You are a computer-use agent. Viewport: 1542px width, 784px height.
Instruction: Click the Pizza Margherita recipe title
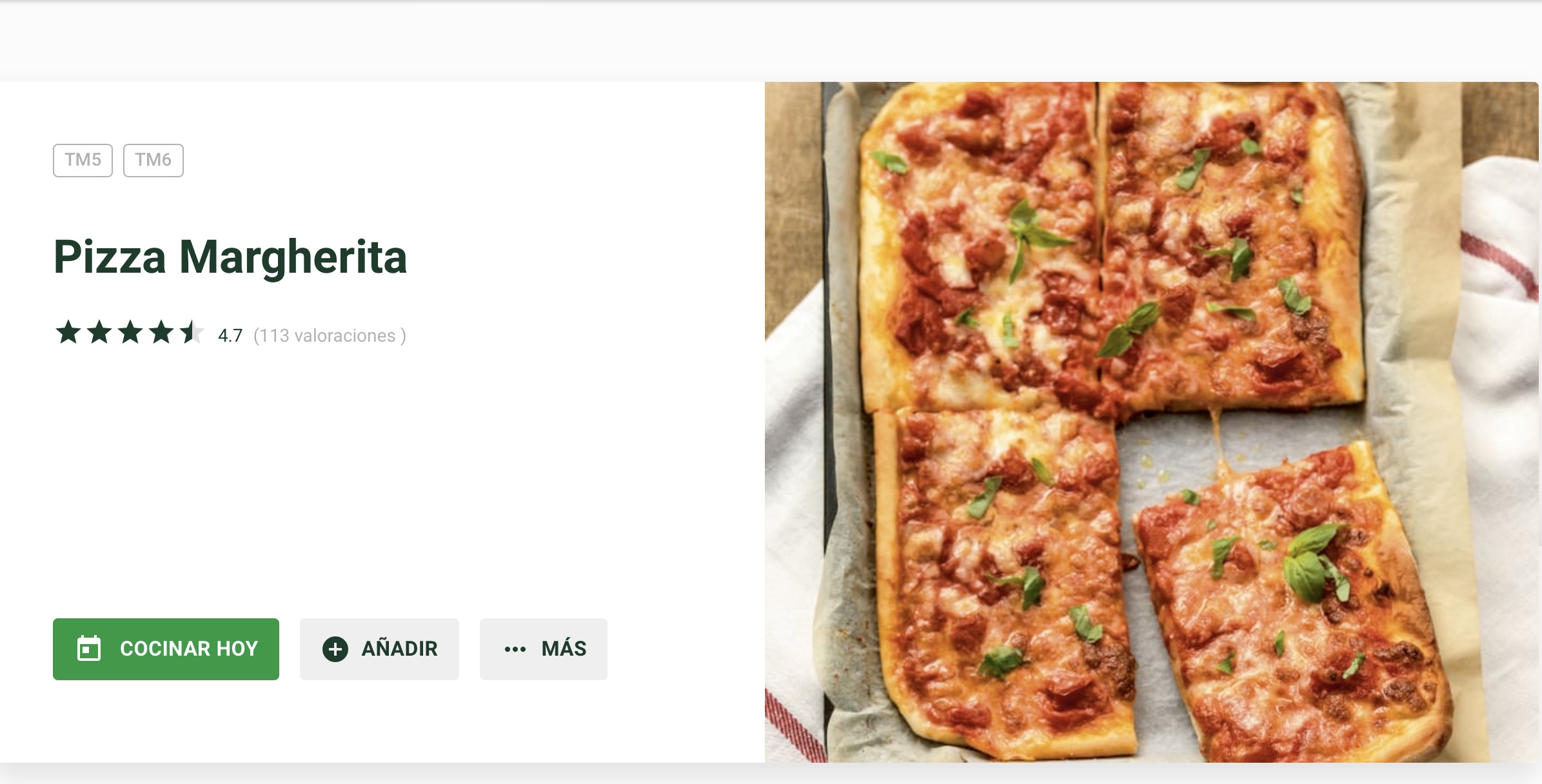[230, 257]
